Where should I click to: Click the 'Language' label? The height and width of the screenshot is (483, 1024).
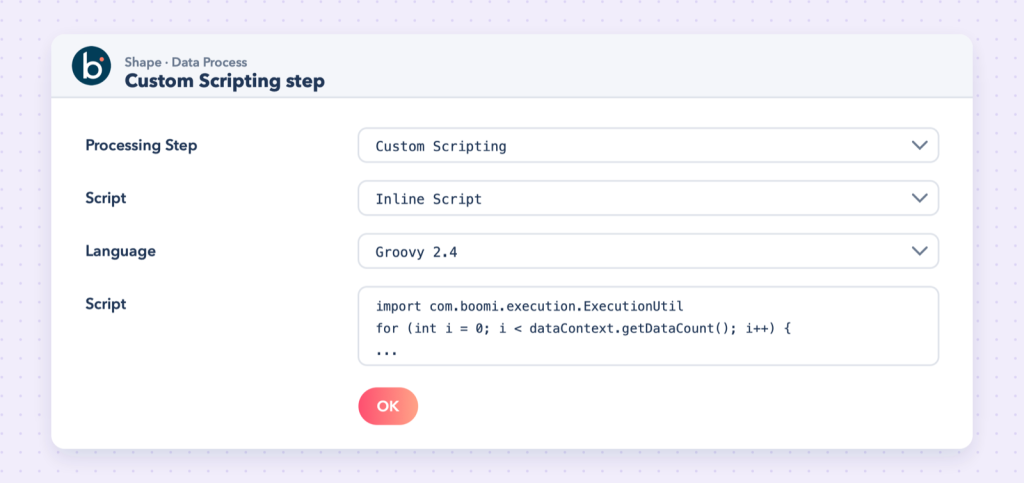coord(120,251)
